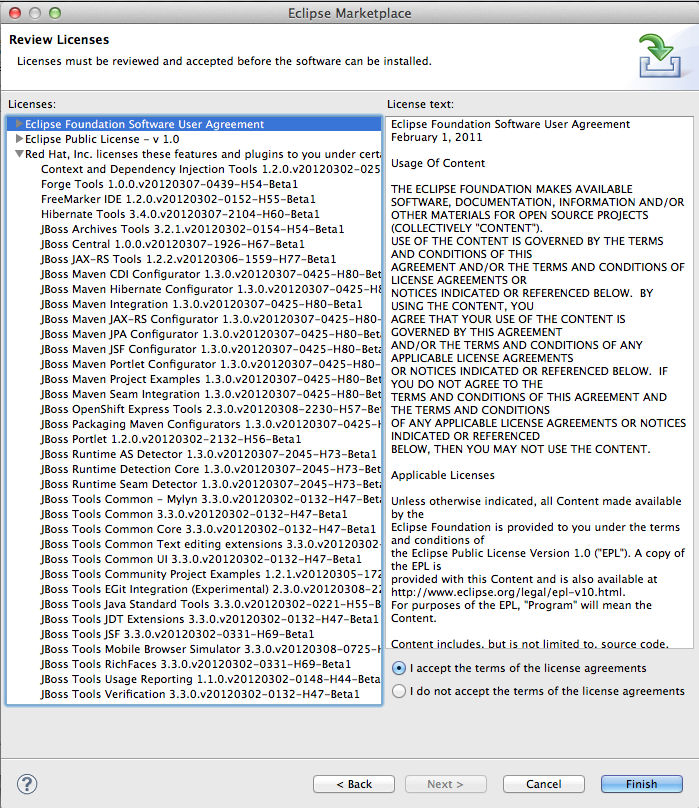Expand the Eclipse Public License v 1.0 node
This screenshot has height=808, width=699.
19,139
